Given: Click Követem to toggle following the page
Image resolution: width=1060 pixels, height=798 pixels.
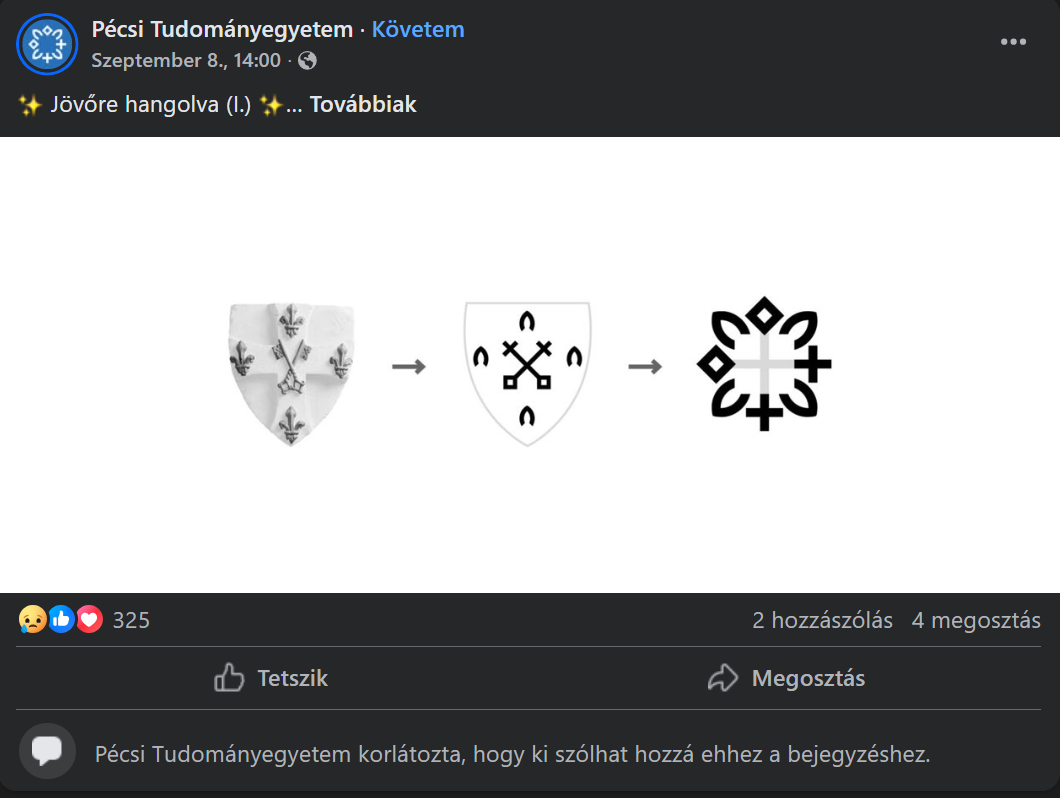Looking at the screenshot, I should click(418, 29).
